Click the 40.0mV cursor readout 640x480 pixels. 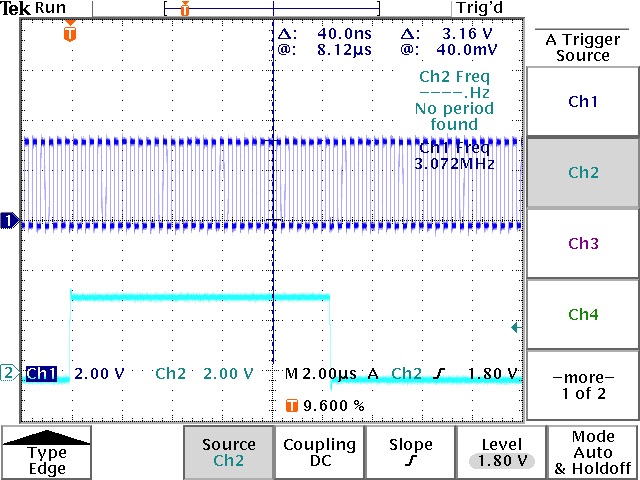[467, 50]
